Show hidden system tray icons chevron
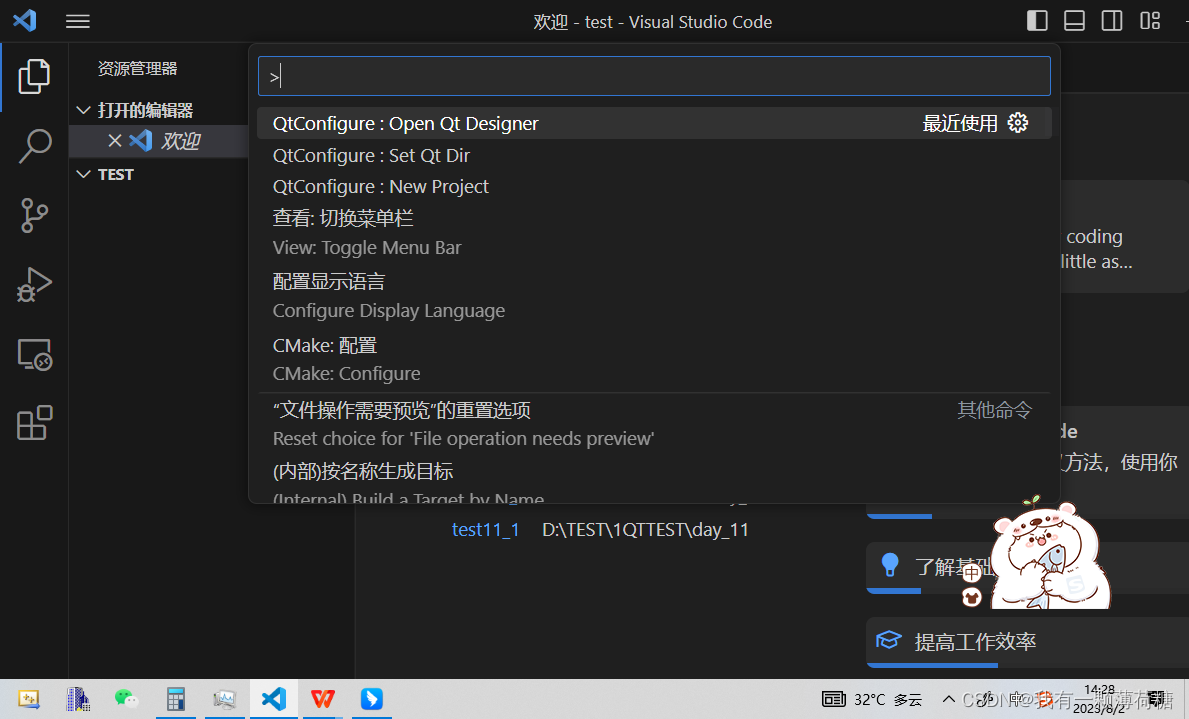This screenshot has height=719, width=1189. 949,699
